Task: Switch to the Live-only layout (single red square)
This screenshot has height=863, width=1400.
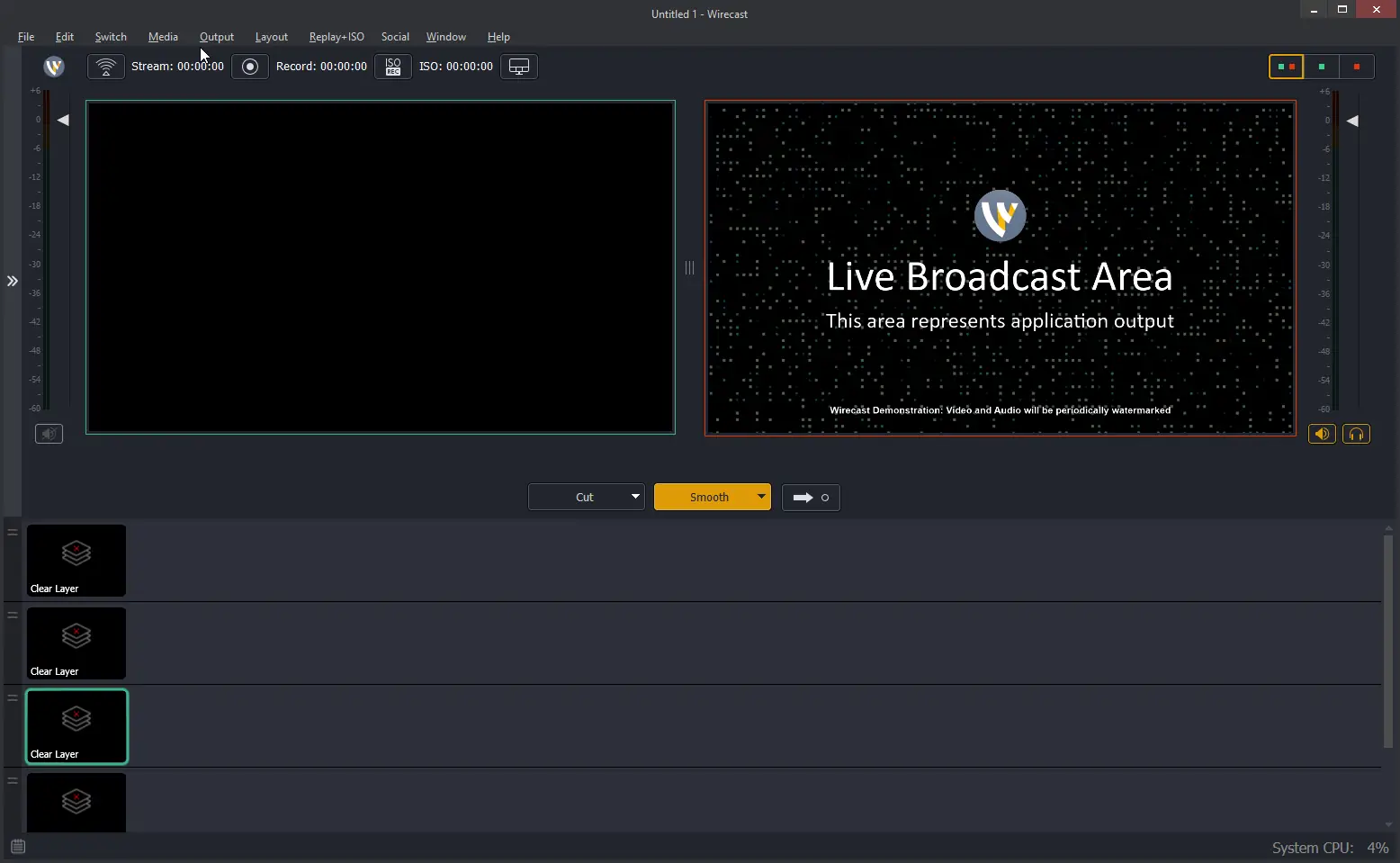Action: 1357,67
